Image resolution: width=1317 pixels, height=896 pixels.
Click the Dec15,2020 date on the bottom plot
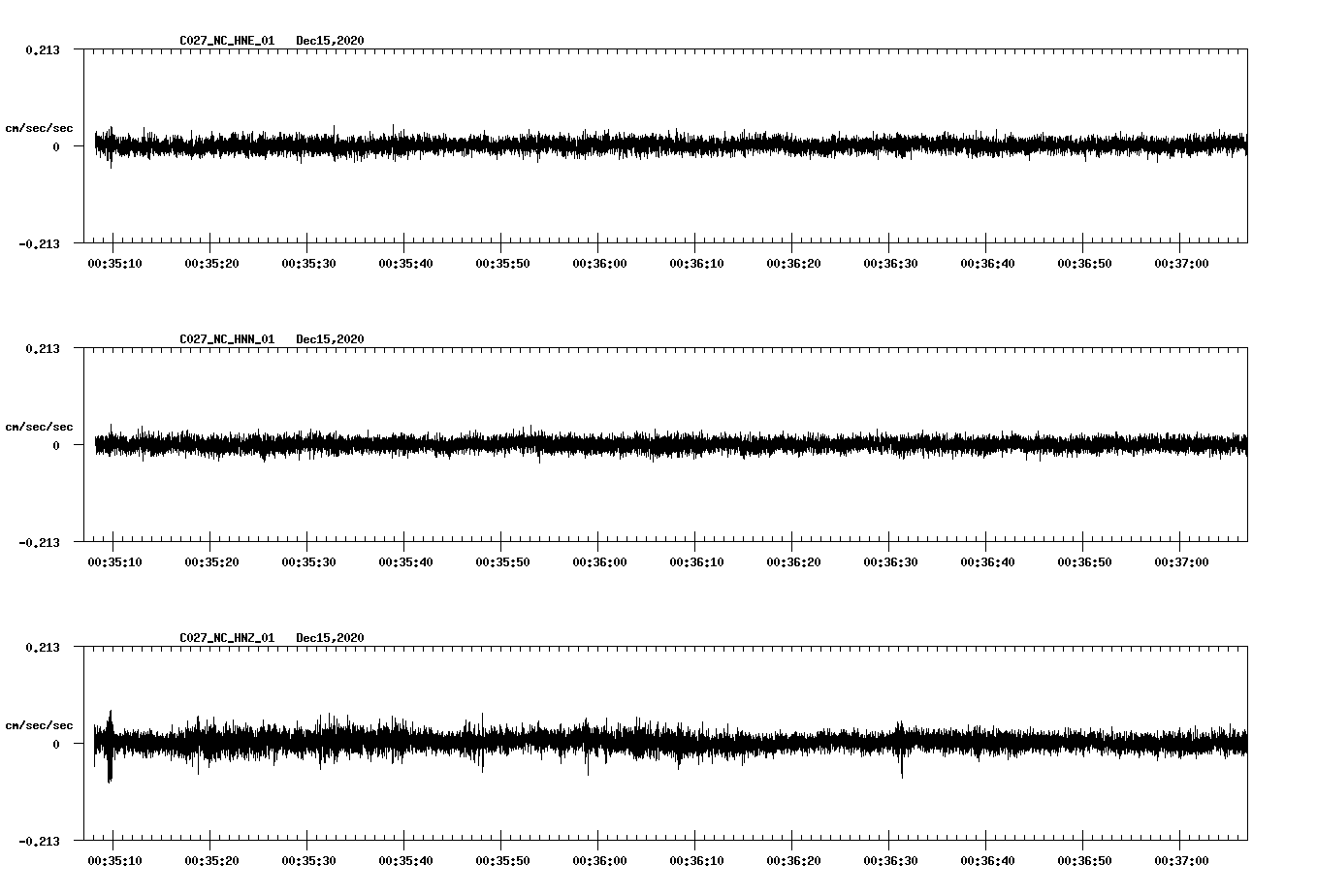click(x=332, y=638)
